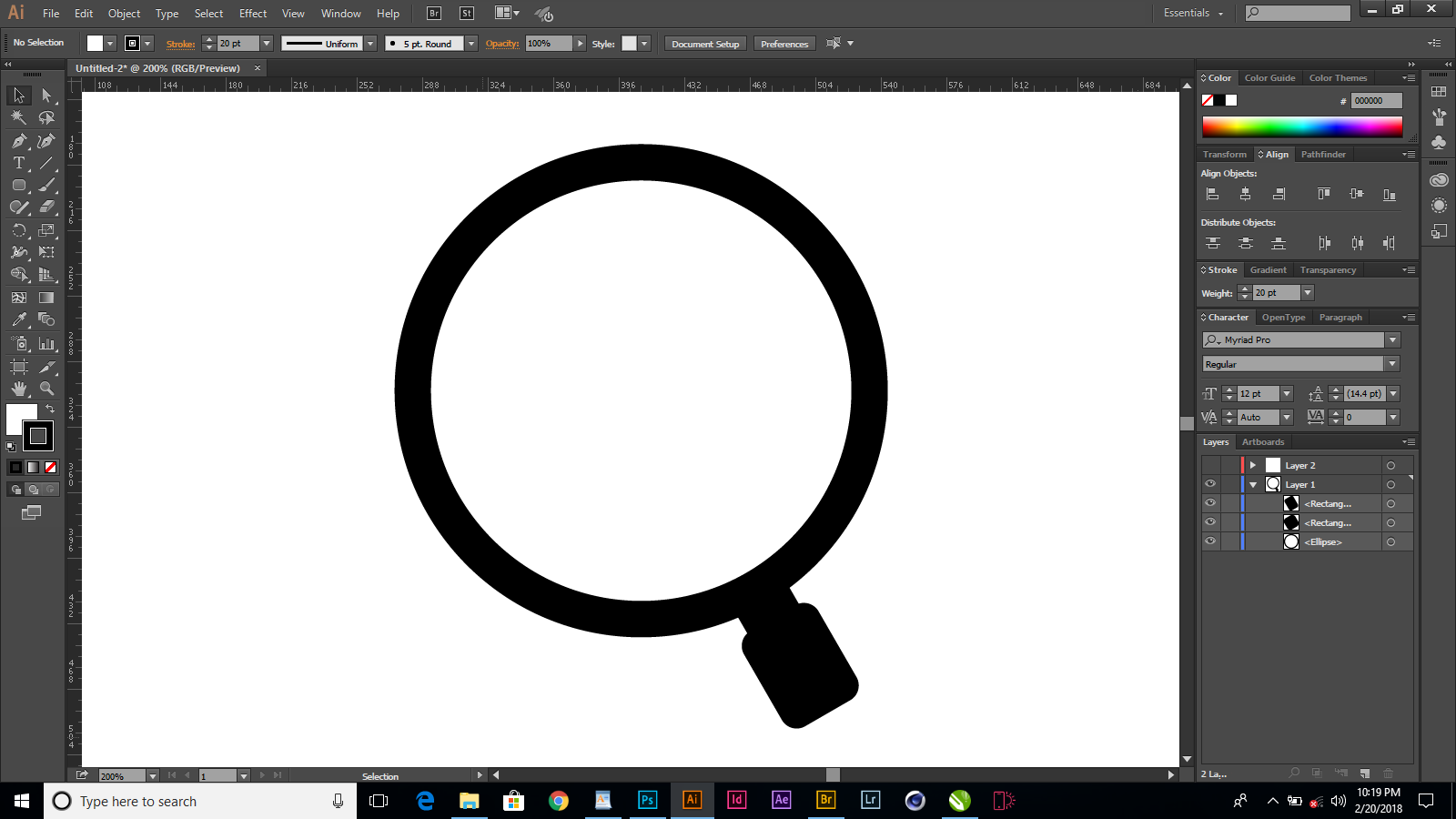
Task: Select the Type tool
Action: coord(19,163)
